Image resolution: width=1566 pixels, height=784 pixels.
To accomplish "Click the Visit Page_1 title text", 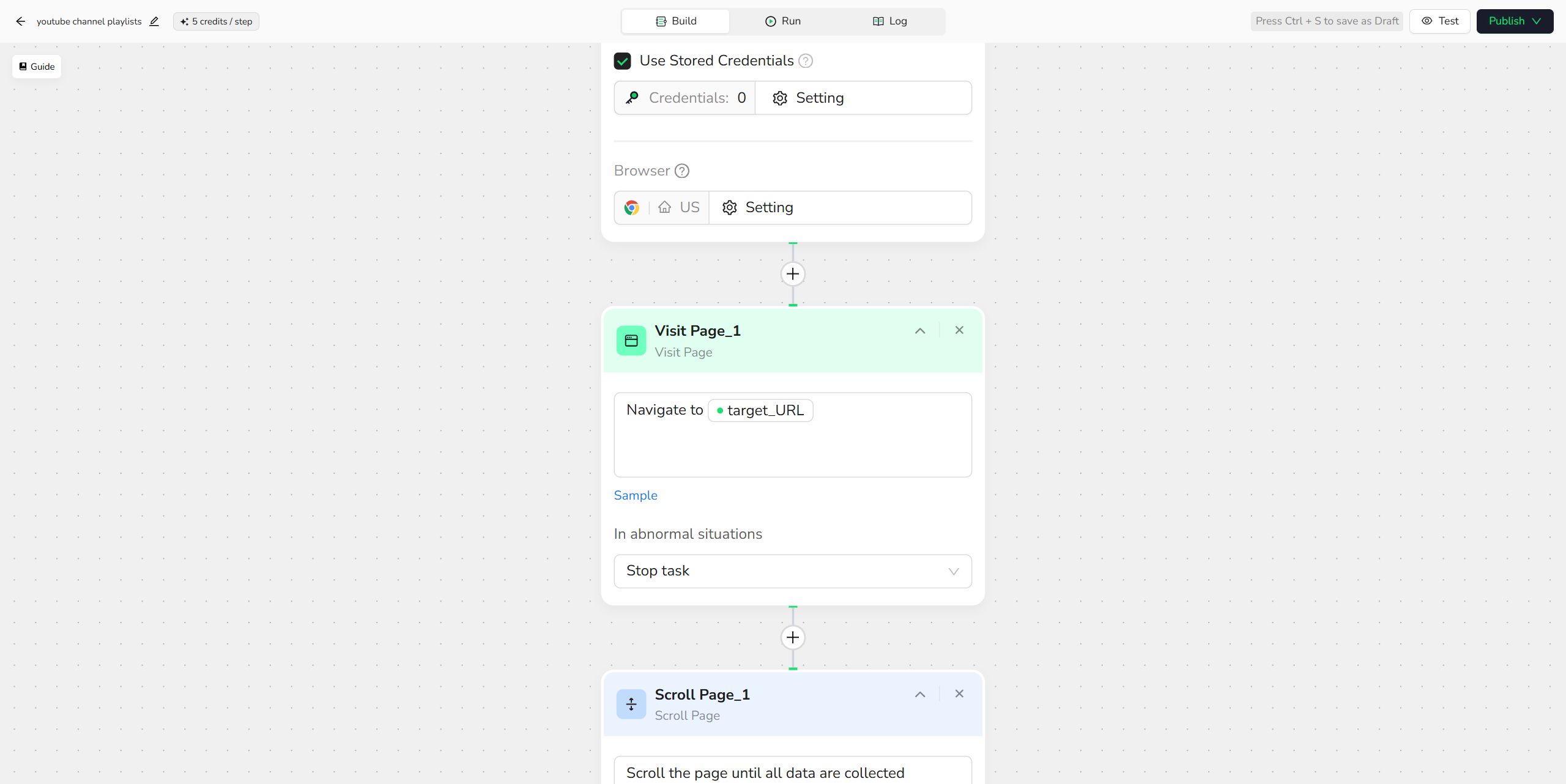I will (697, 331).
